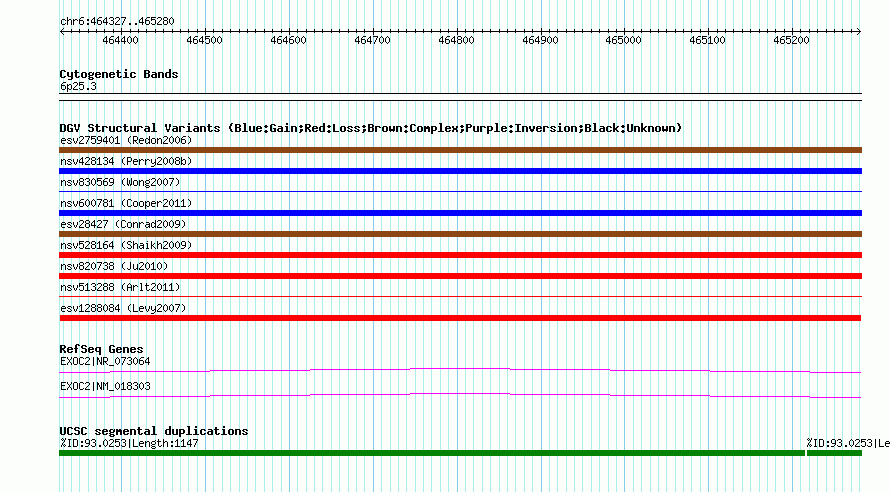Select the nsv600781 (Cooper2011) blue bar
The width and height of the screenshot is (890, 492).
pos(460,213)
